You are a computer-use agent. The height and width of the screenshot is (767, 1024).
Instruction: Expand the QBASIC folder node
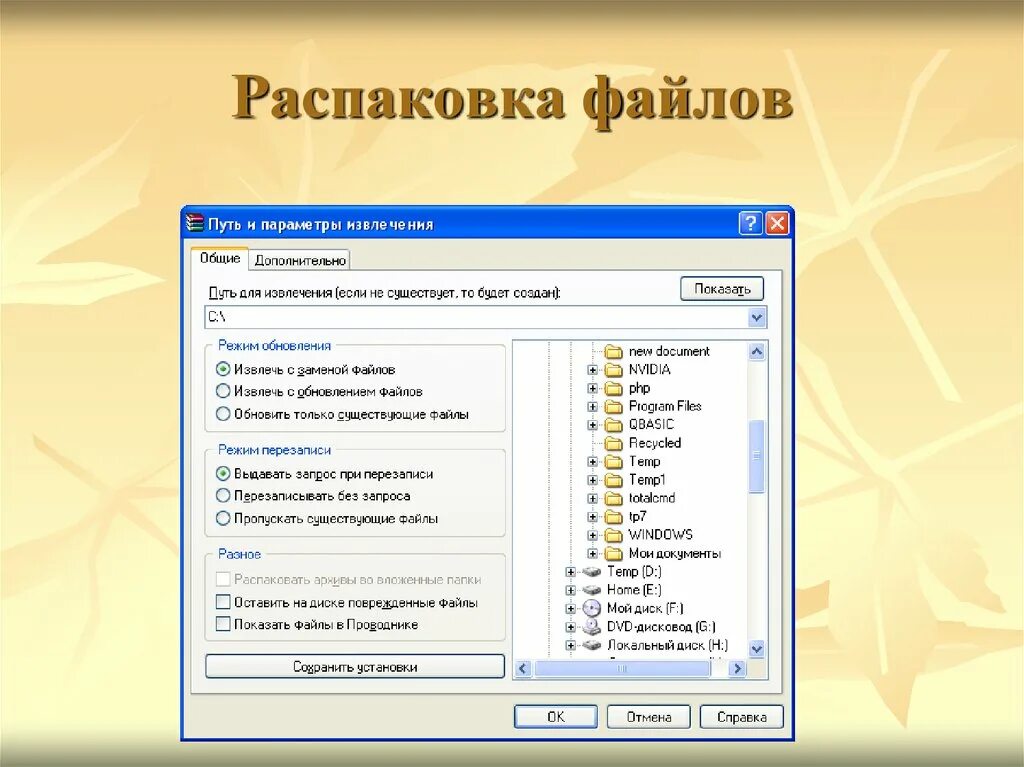tap(592, 425)
